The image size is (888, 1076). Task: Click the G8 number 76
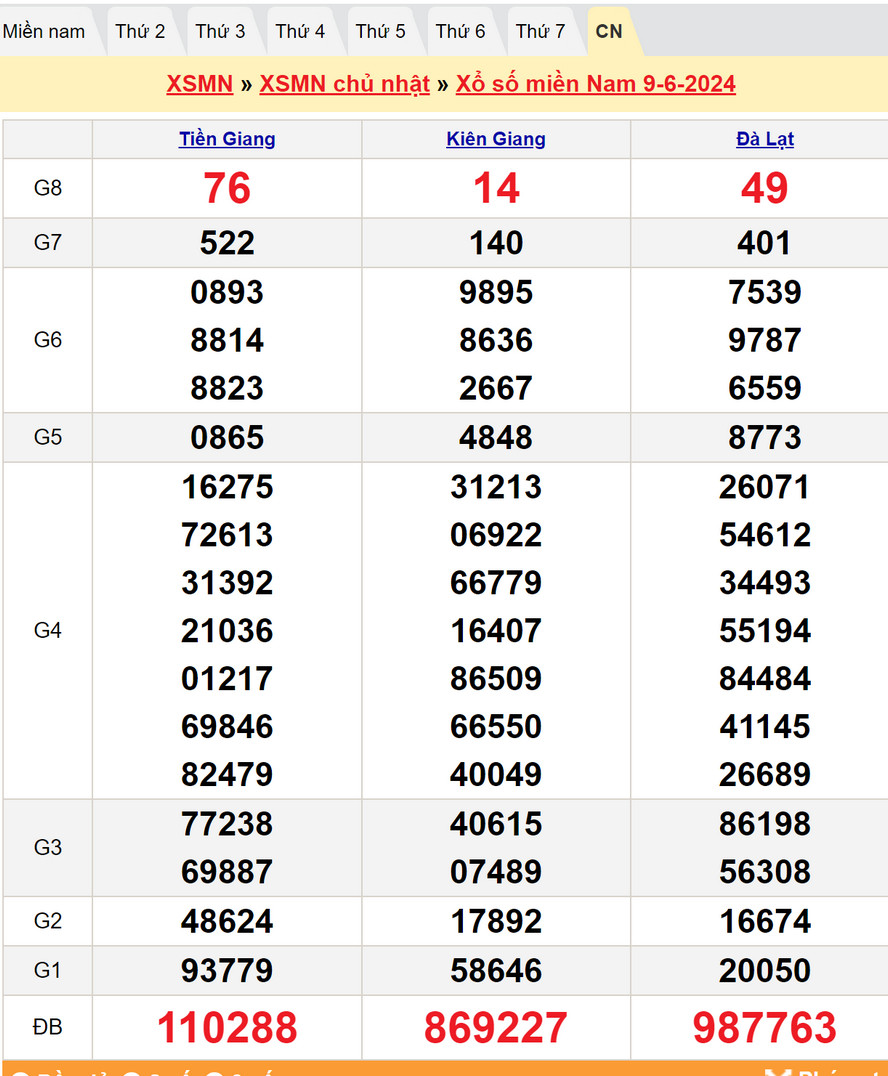click(227, 188)
